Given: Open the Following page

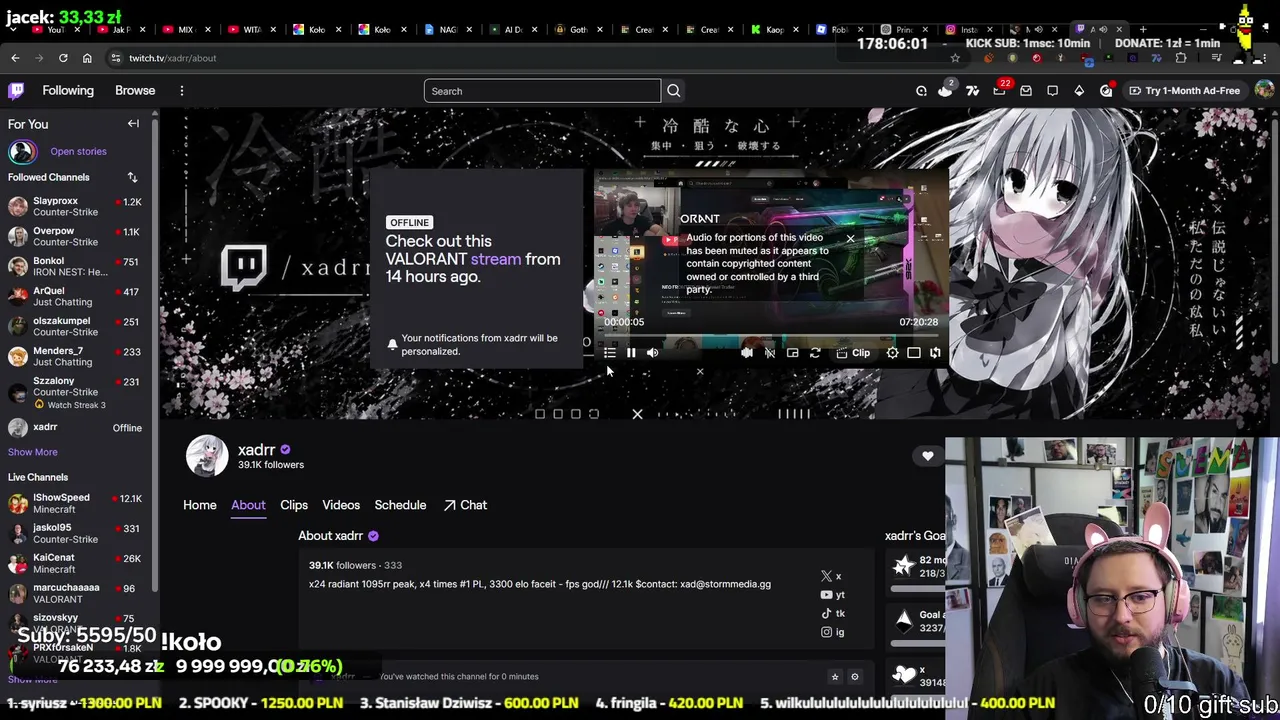Looking at the screenshot, I should coord(68,91).
